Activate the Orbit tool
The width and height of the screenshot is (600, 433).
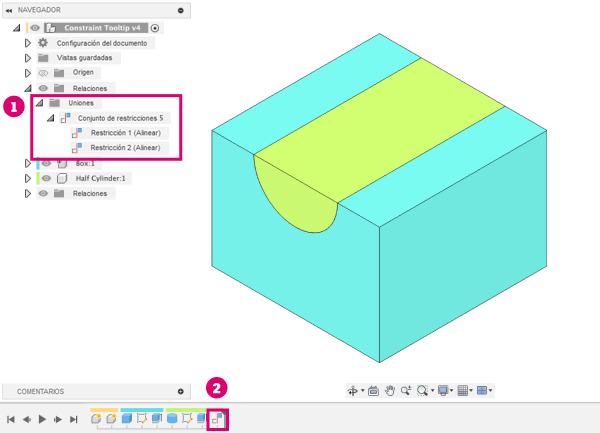[x=352, y=391]
